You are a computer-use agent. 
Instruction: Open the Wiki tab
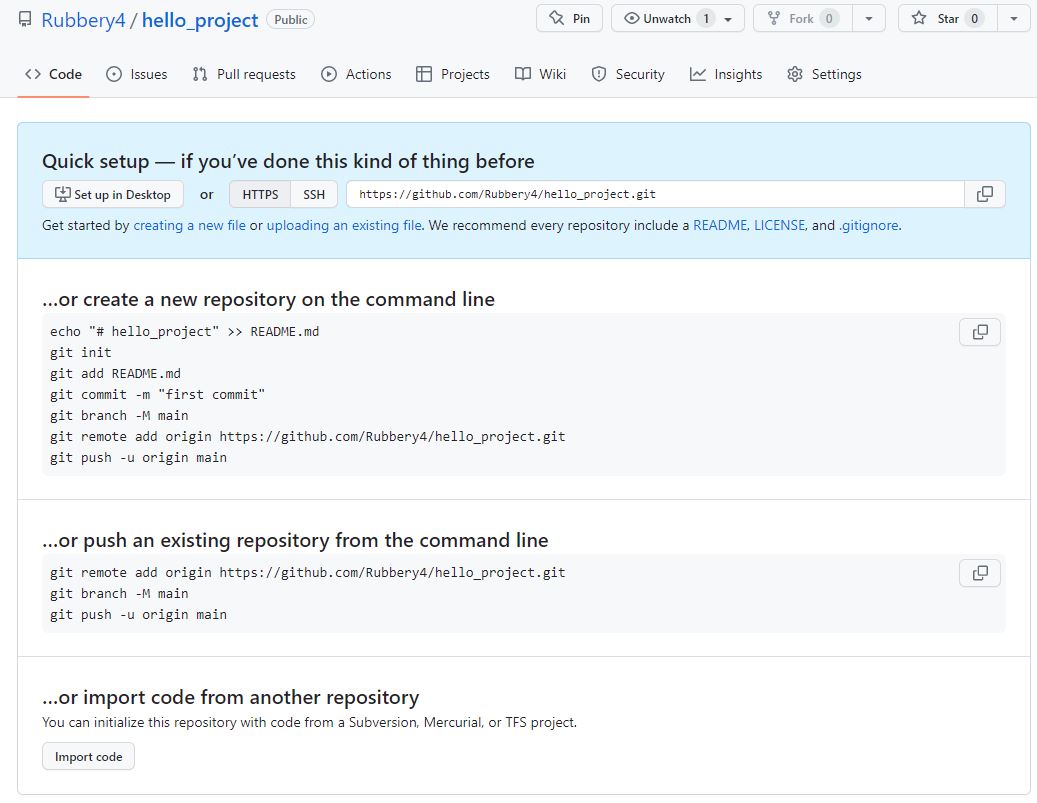[540, 74]
